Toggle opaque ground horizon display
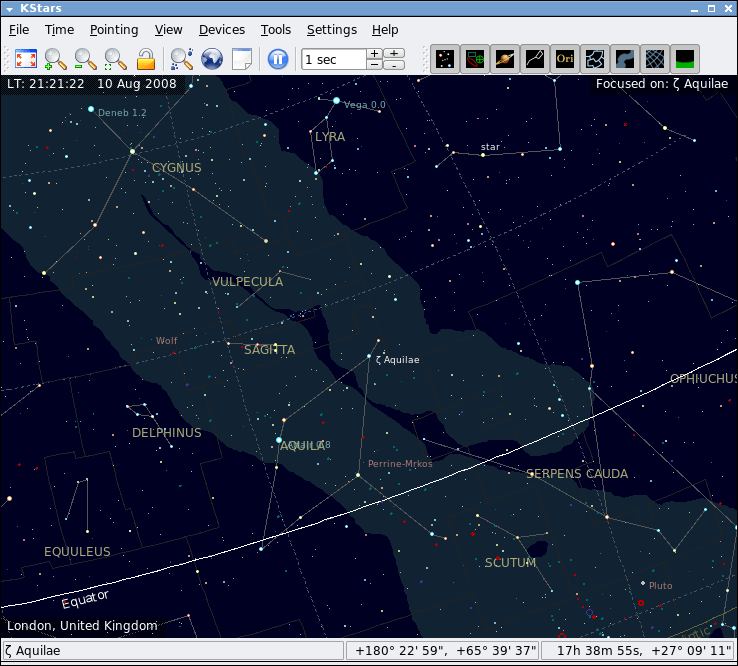Viewport: 738px width, 666px height. point(685,59)
